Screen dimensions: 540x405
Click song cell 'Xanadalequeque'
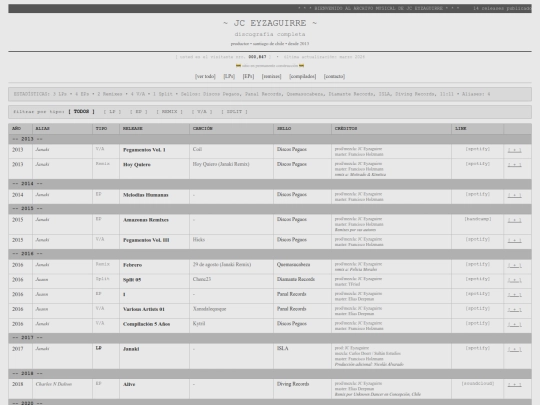209,309
